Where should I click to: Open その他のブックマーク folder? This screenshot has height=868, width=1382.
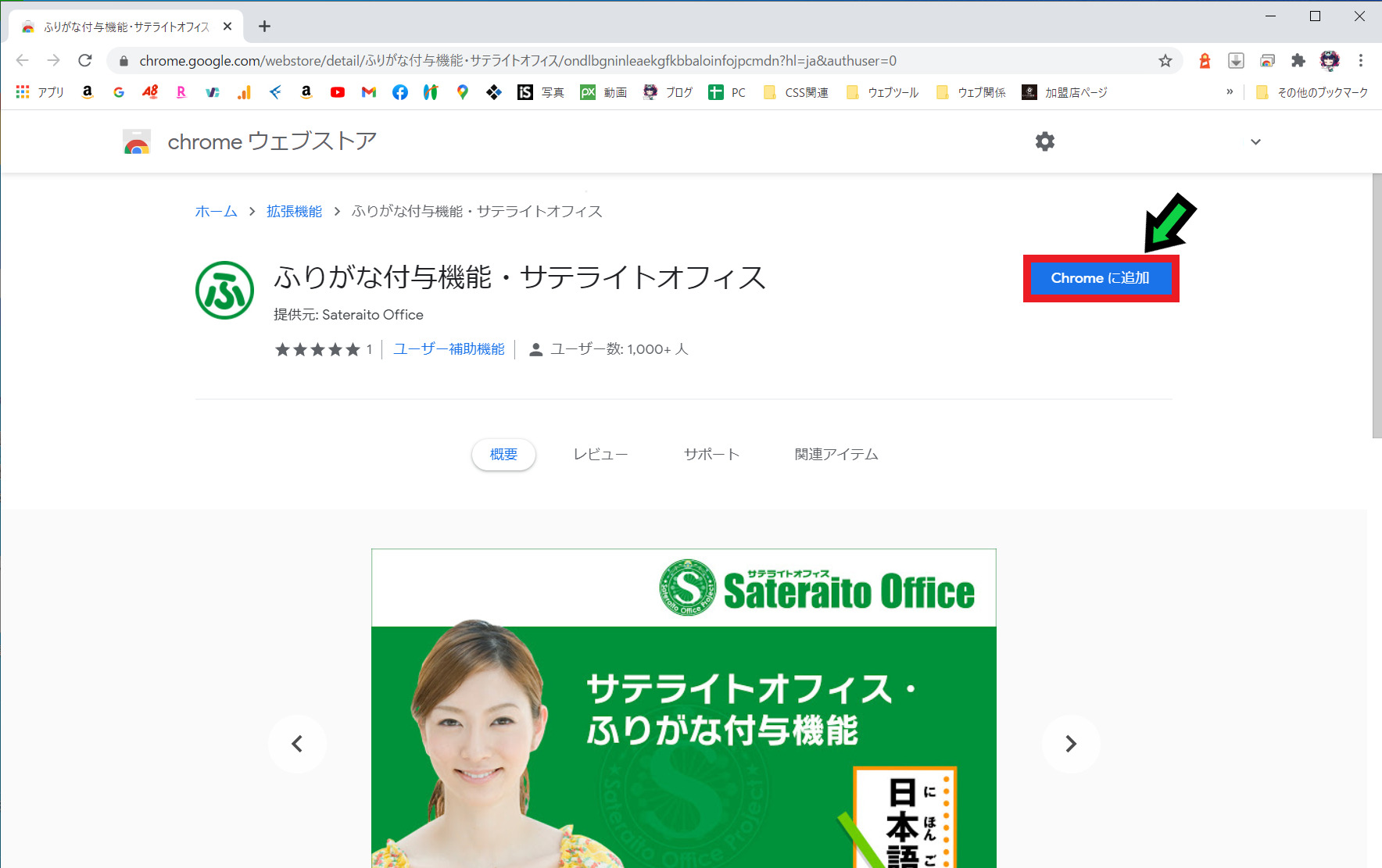1312,92
